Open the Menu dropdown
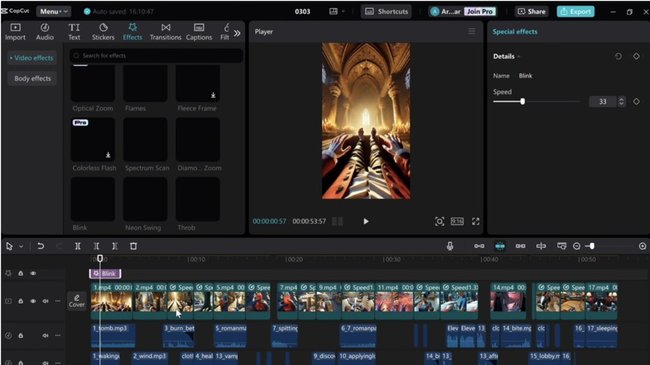This screenshot has height=365, width=650. tap(53, 12)
